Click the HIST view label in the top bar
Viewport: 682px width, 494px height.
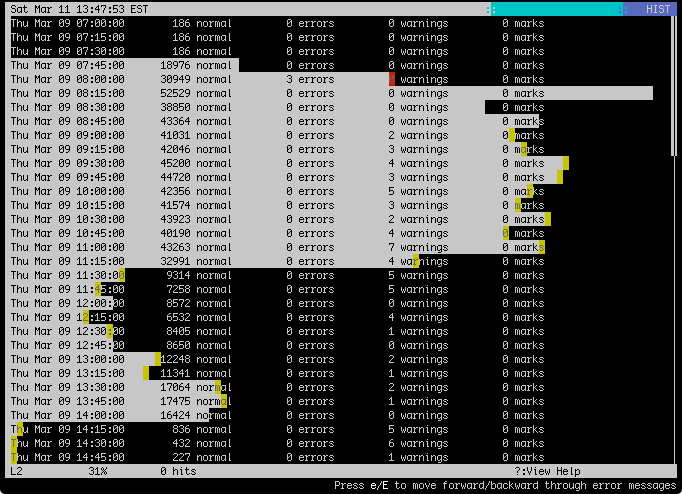click(658, 9)
